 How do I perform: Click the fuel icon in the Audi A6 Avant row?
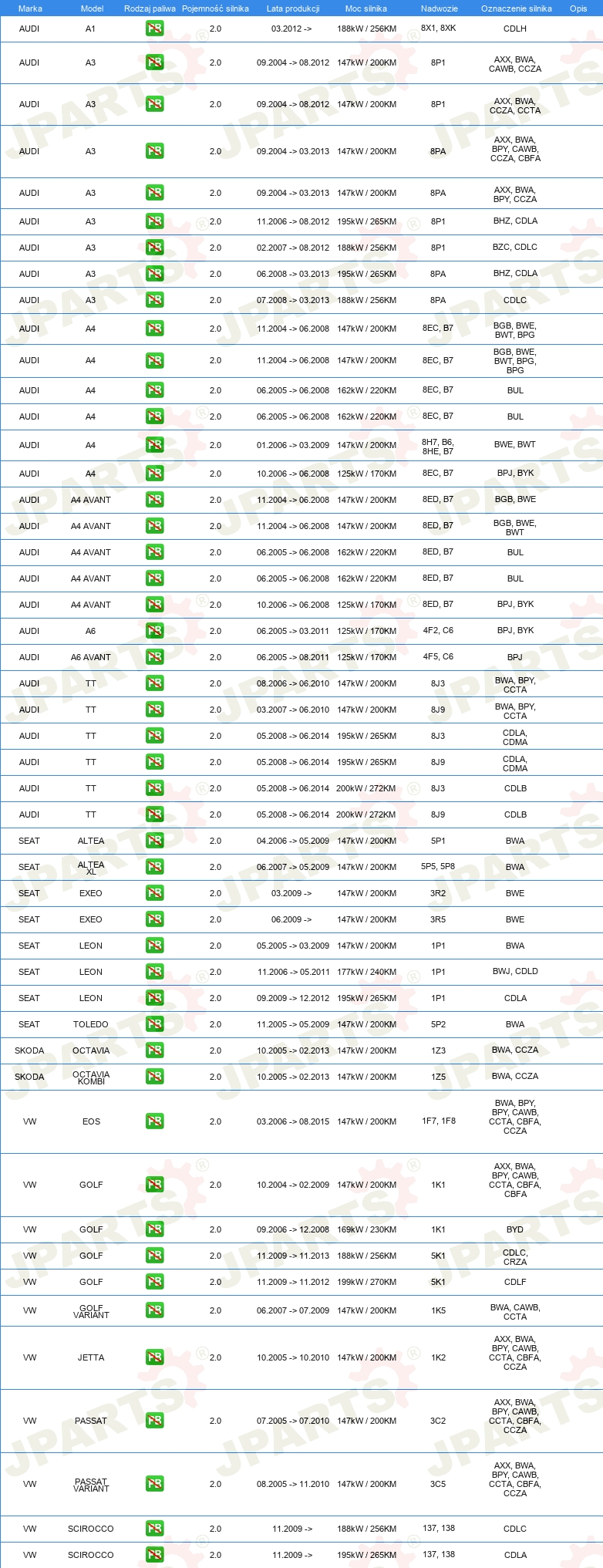[154, 657]
